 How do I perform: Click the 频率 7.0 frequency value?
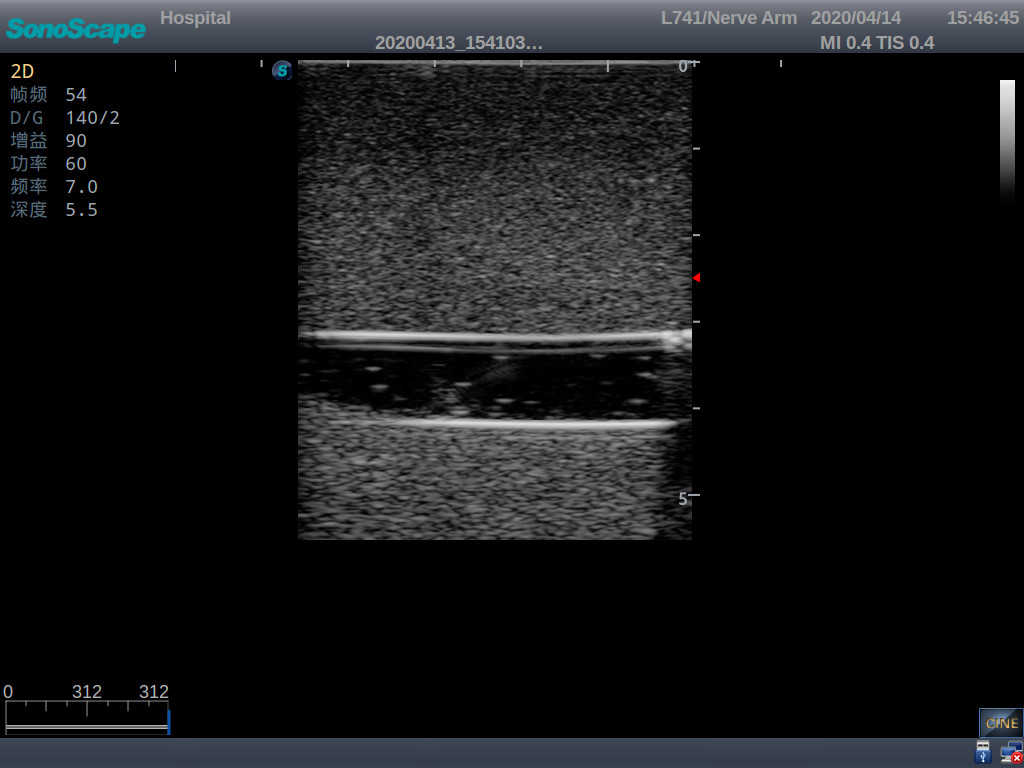pos(53,186)
